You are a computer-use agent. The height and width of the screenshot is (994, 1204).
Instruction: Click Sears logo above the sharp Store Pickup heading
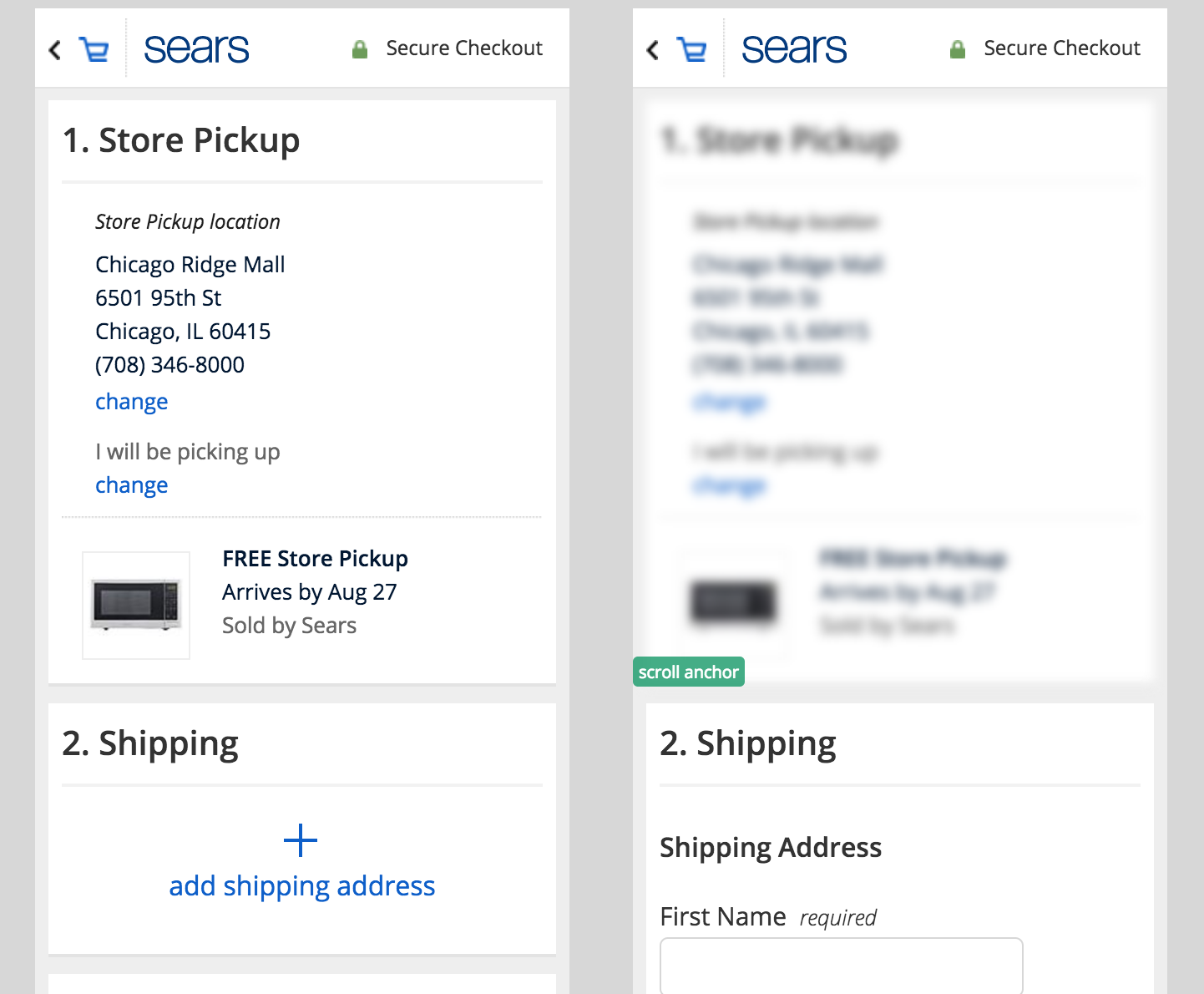point(196,49)
